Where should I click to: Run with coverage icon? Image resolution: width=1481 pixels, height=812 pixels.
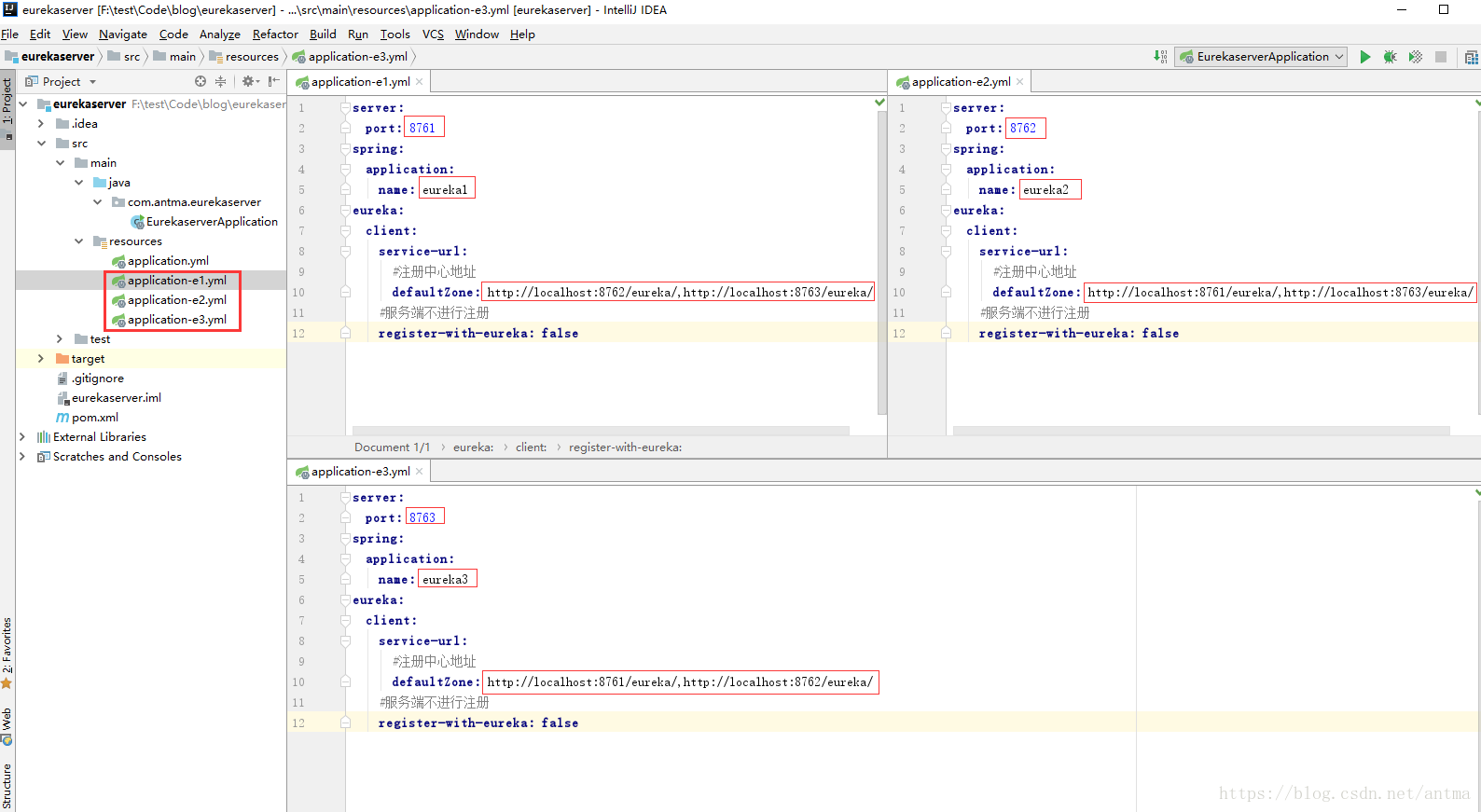click(1415, 57)
